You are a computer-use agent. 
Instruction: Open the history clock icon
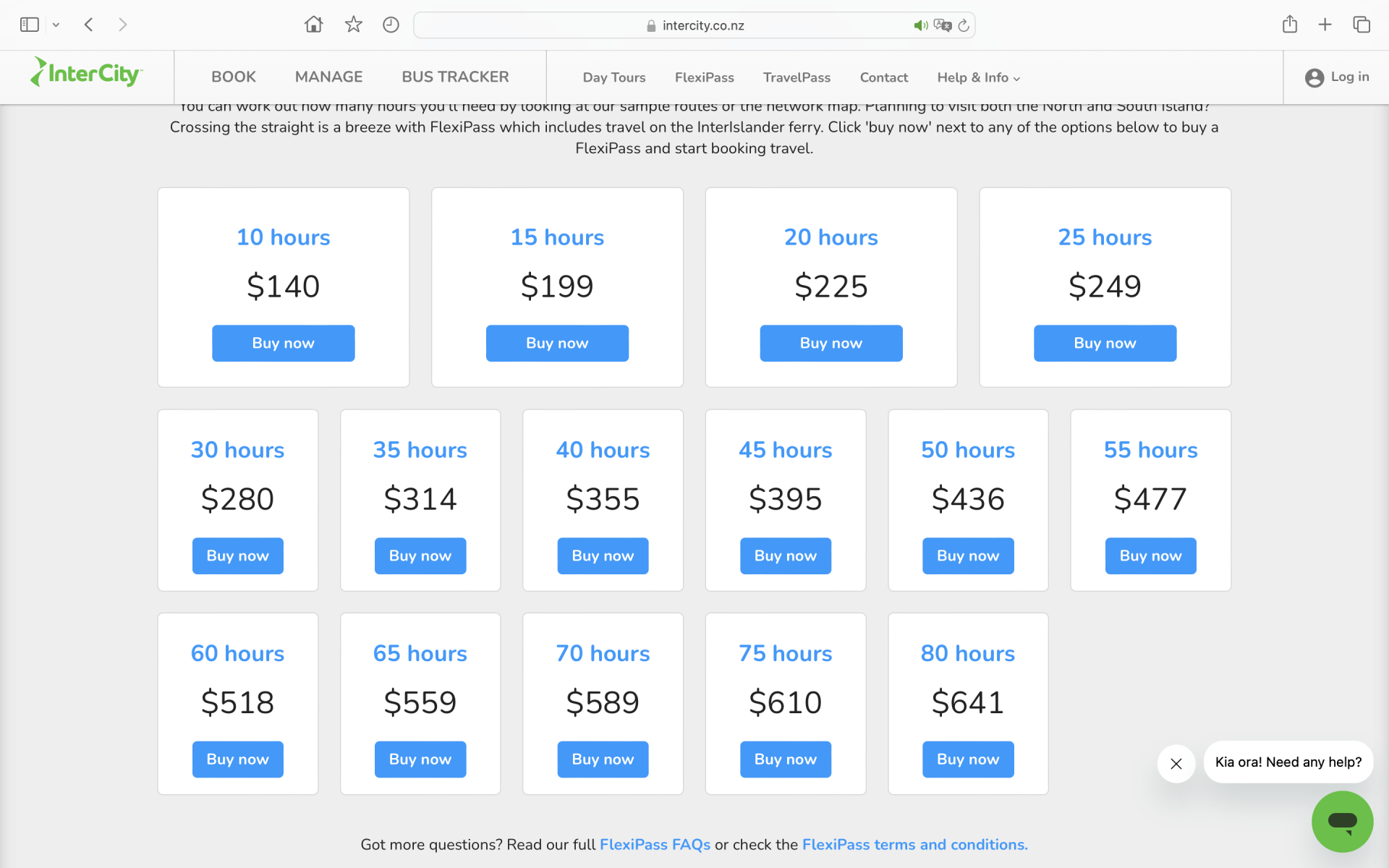click(391, 25)
